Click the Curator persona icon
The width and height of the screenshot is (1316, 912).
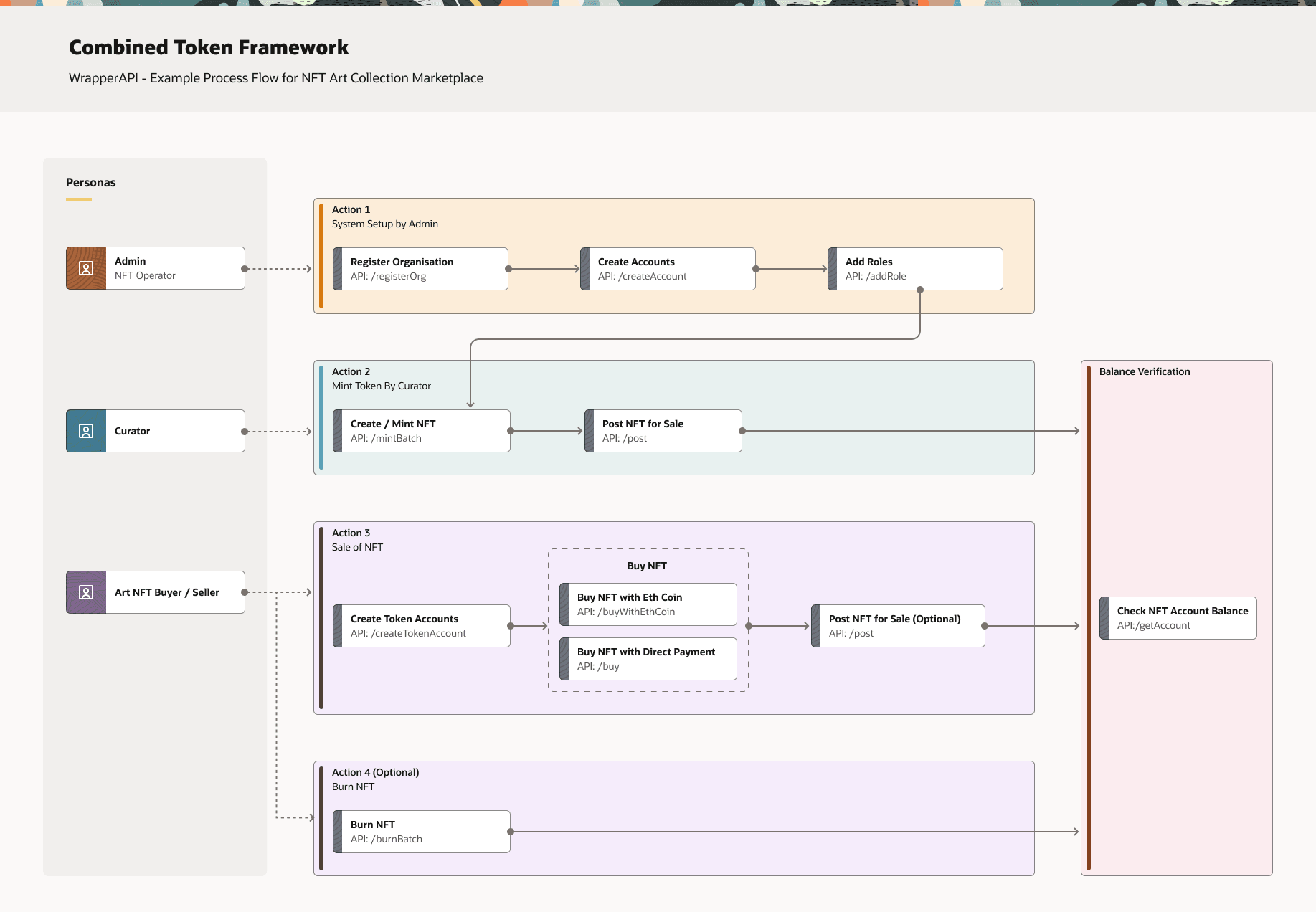86,431
